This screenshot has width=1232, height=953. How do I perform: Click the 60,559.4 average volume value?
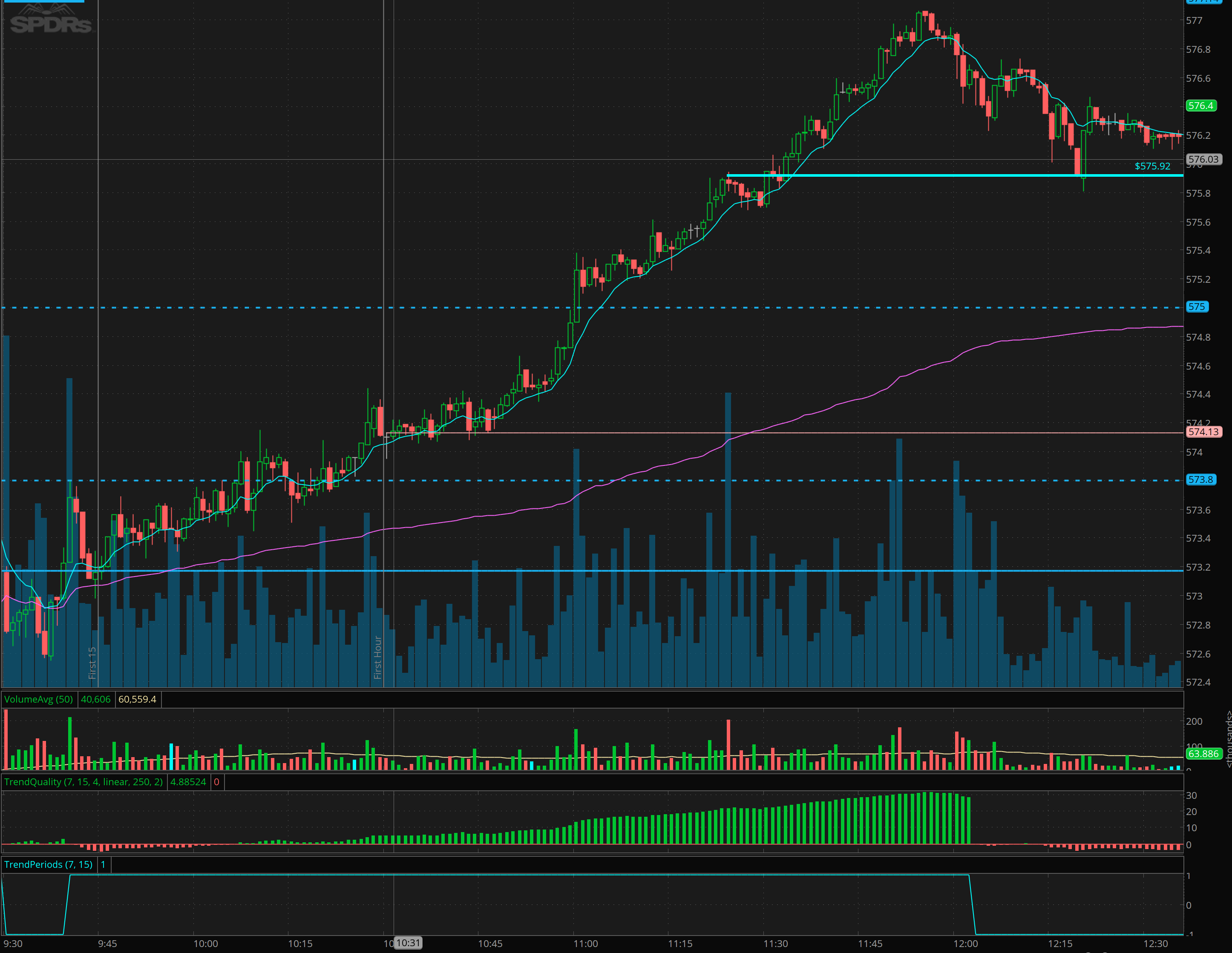[x=137, y=699]
